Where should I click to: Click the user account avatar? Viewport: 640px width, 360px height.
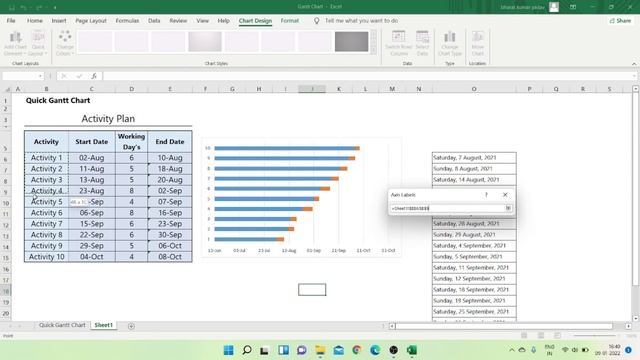pos(554,7)
